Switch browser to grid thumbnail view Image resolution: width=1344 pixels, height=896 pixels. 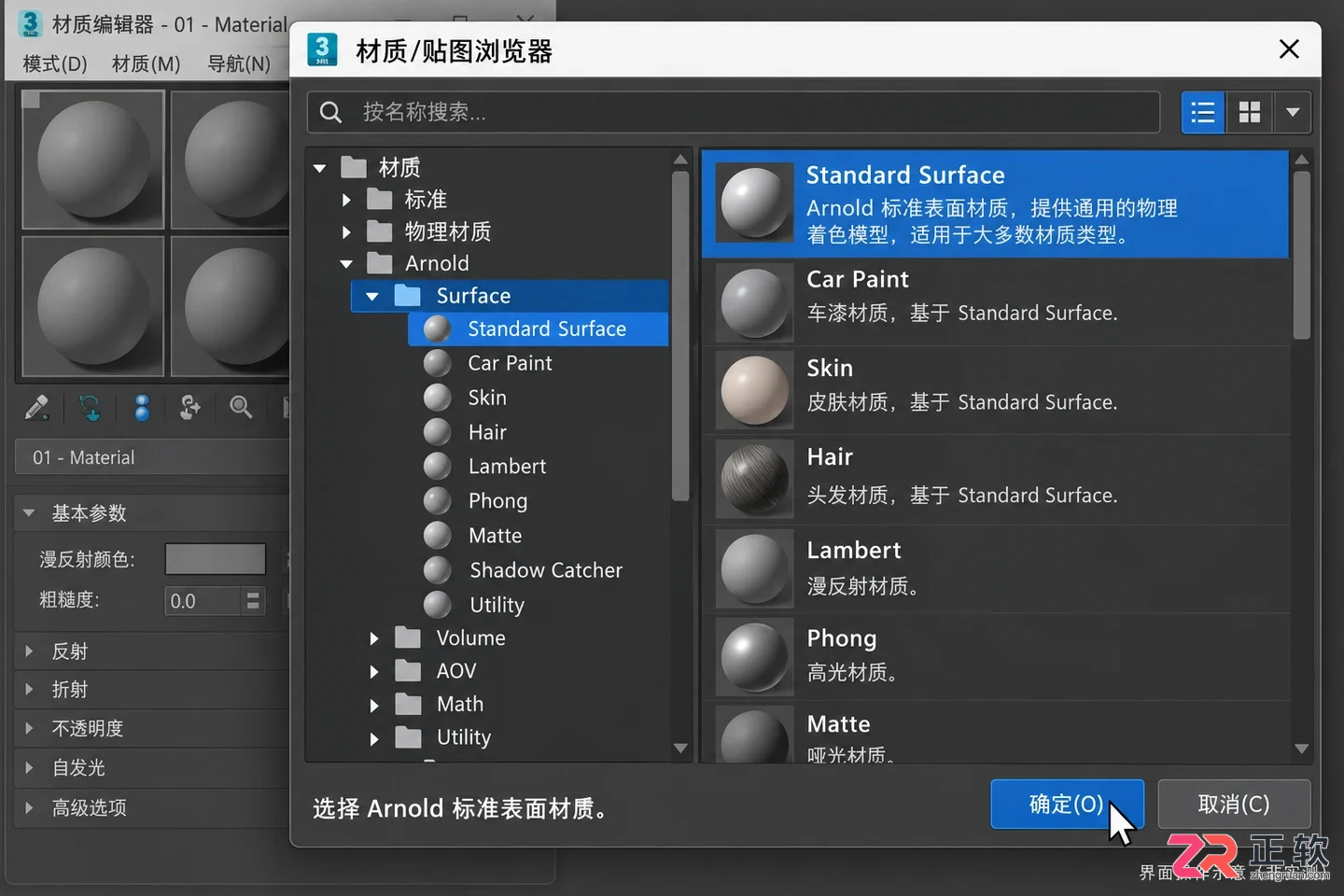1250,113
